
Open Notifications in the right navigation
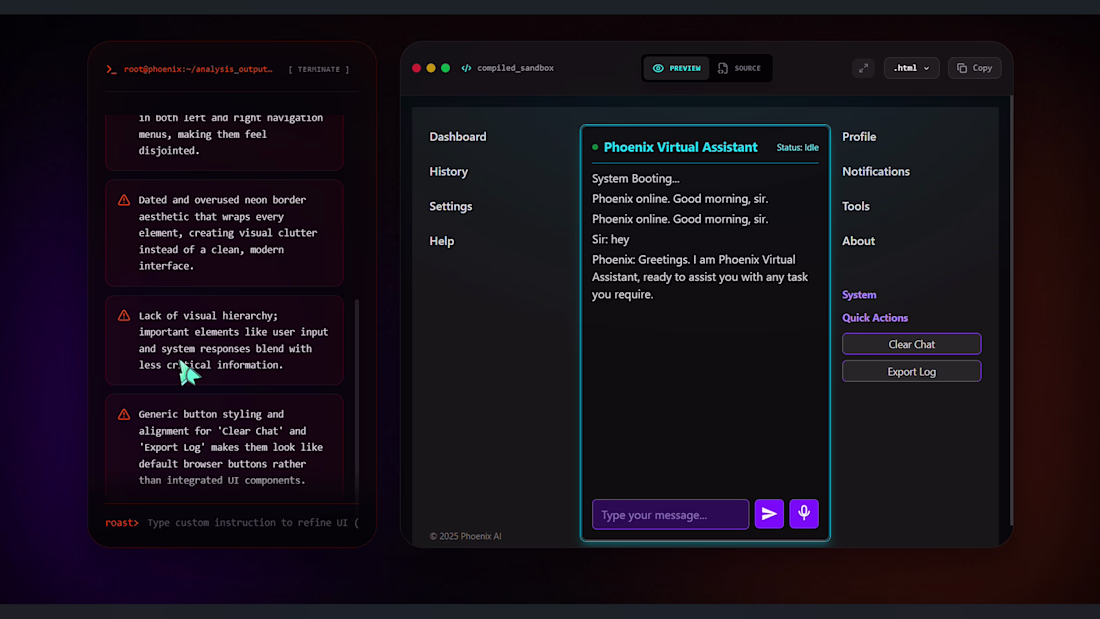click(x=876, y=171)
